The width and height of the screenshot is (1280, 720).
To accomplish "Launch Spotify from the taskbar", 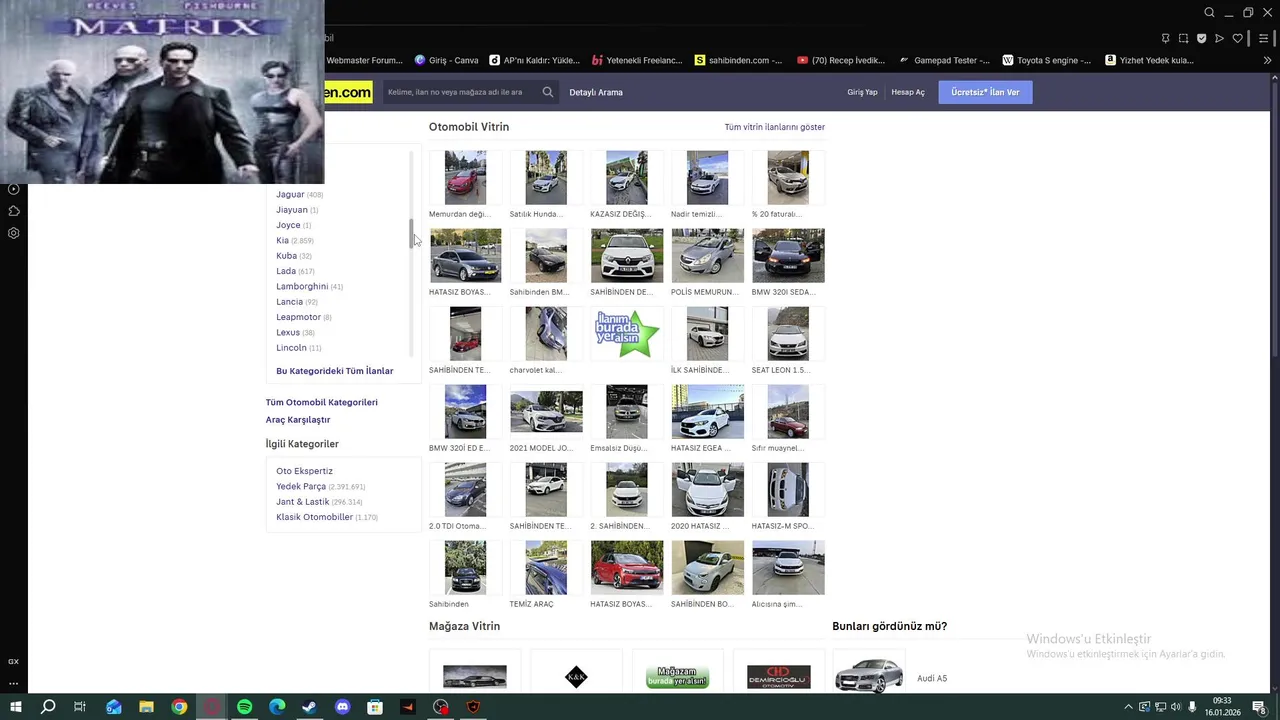I will pyautogui.click(x=244, y=707).
